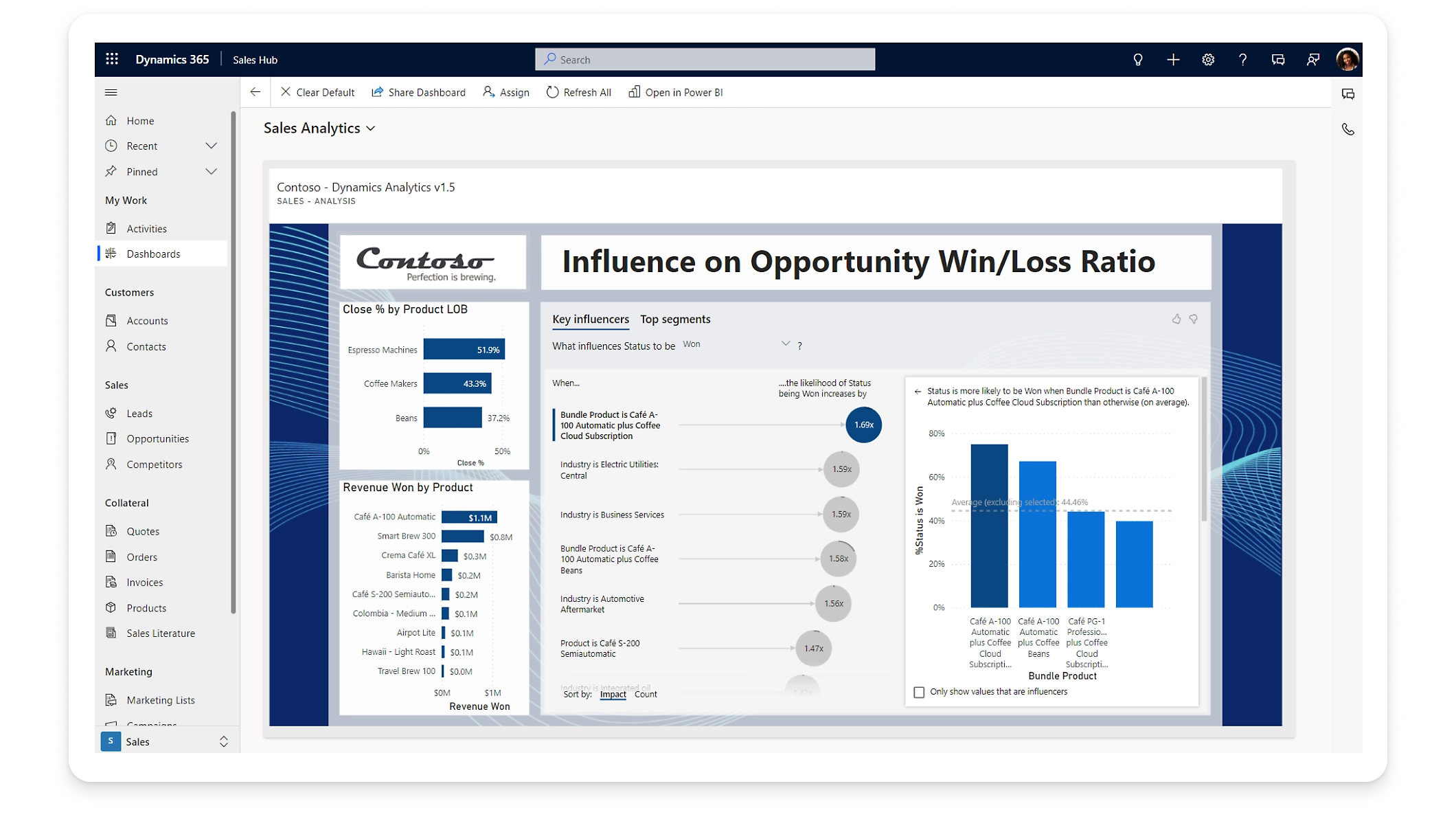Click Open in Power BI button

(x=676, y=92)
